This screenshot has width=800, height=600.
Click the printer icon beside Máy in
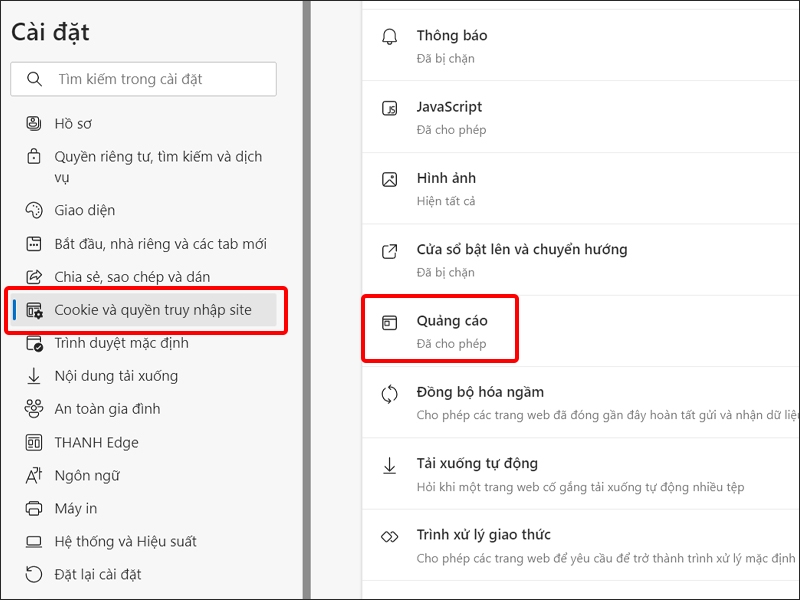(x=33, y=508)
